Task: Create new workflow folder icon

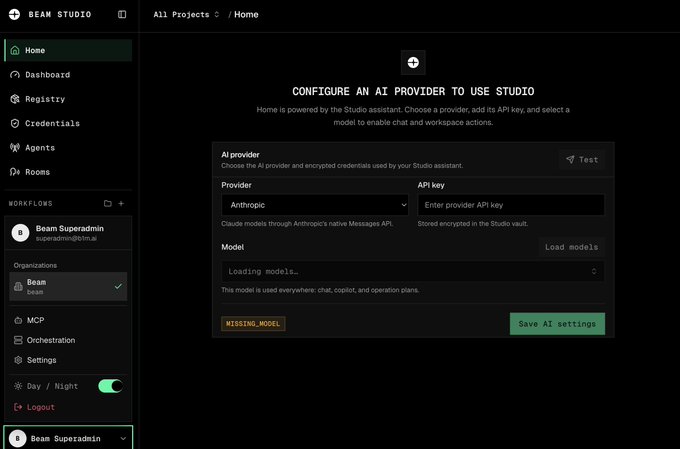Action: [108, 203]
